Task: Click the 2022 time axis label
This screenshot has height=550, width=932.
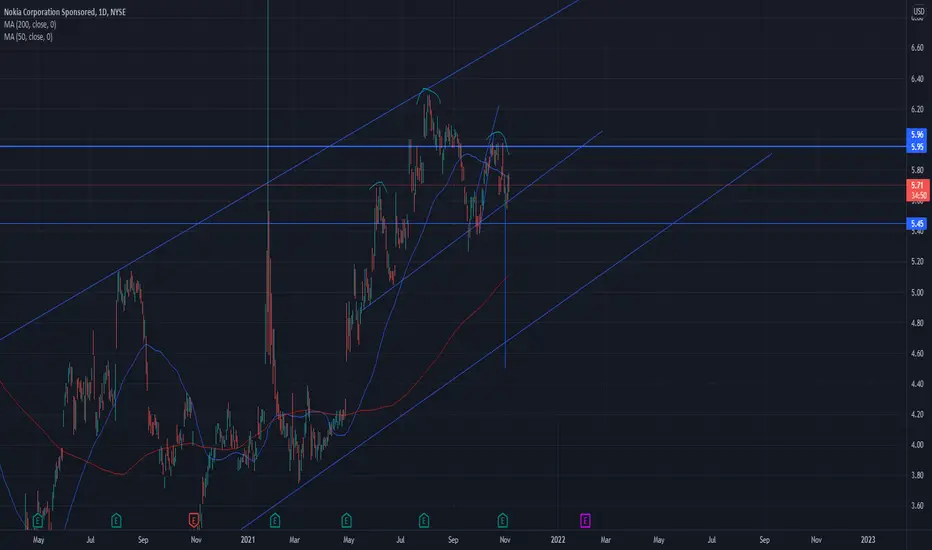Action: coord(558,540)
